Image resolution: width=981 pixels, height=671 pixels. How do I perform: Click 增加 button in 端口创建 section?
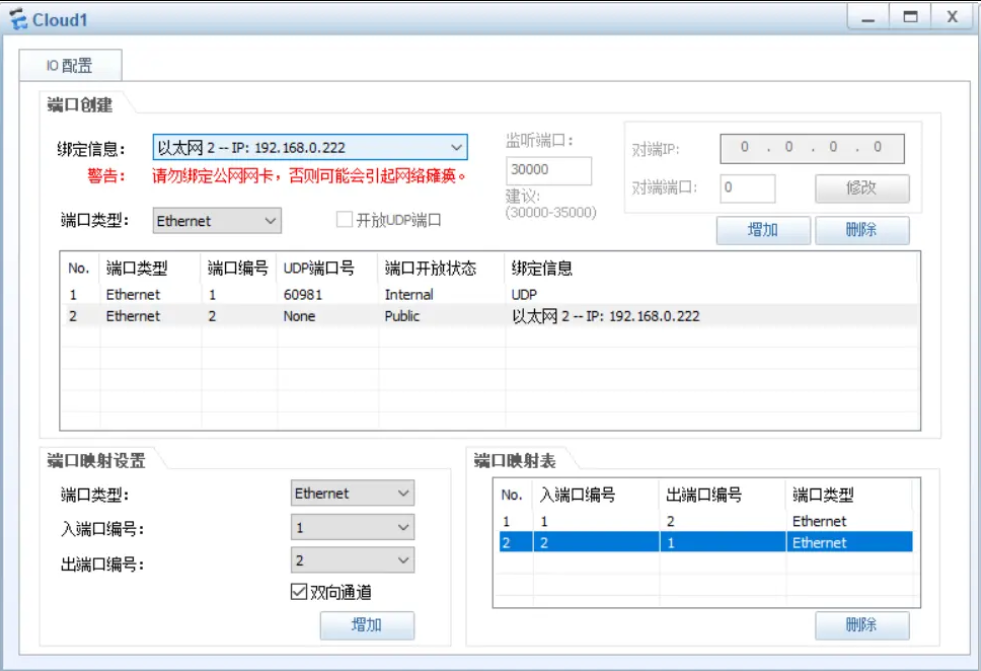pos(763,230)
